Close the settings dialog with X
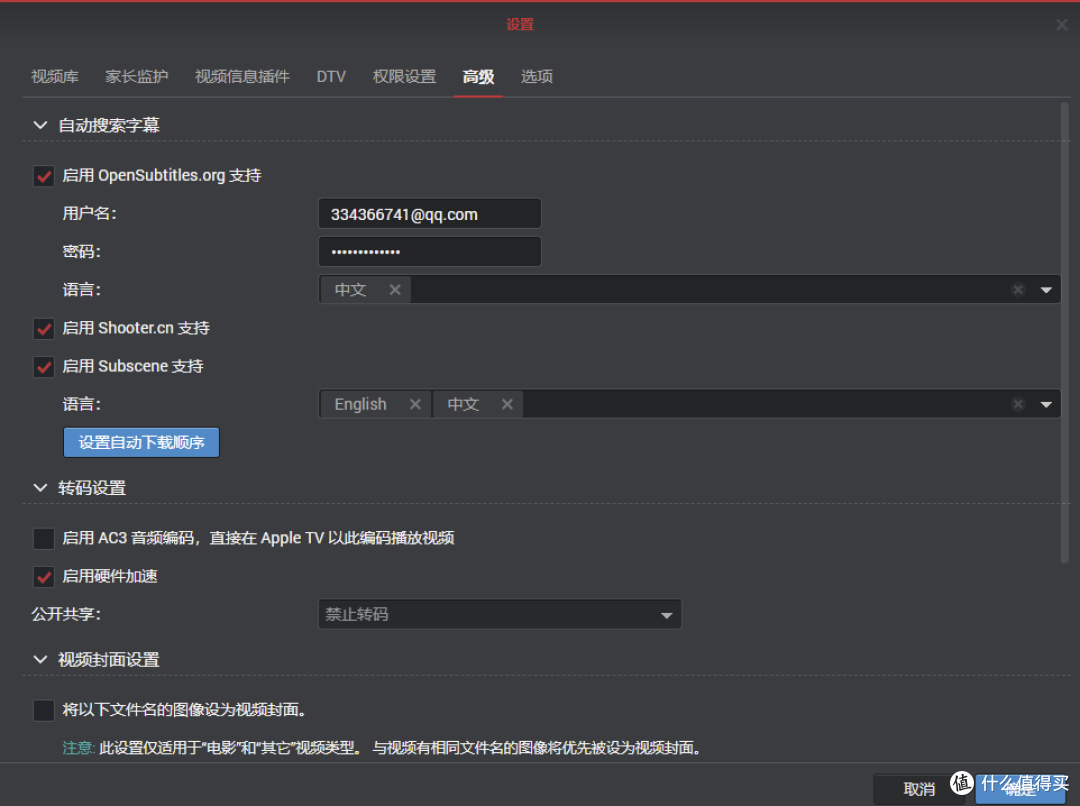 (x=1062, y=25)
